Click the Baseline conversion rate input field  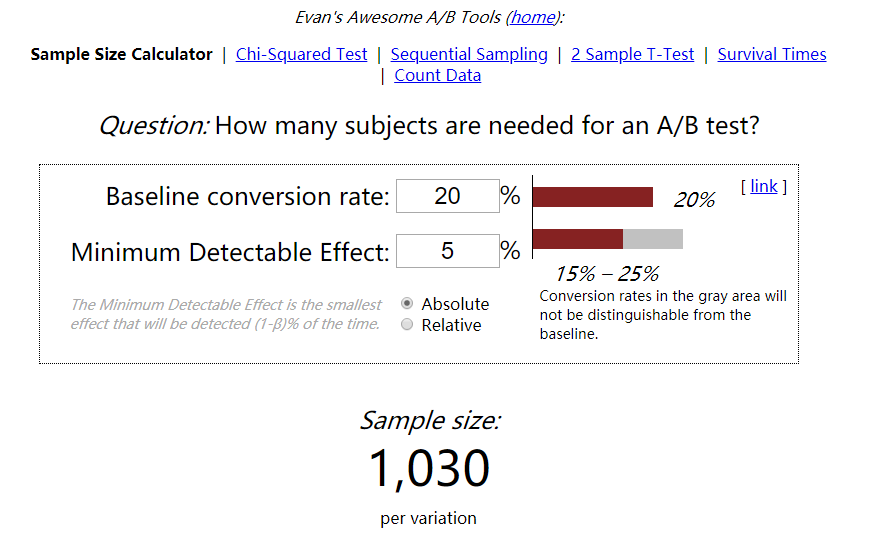pyautogui.click(x=447, y=196)
